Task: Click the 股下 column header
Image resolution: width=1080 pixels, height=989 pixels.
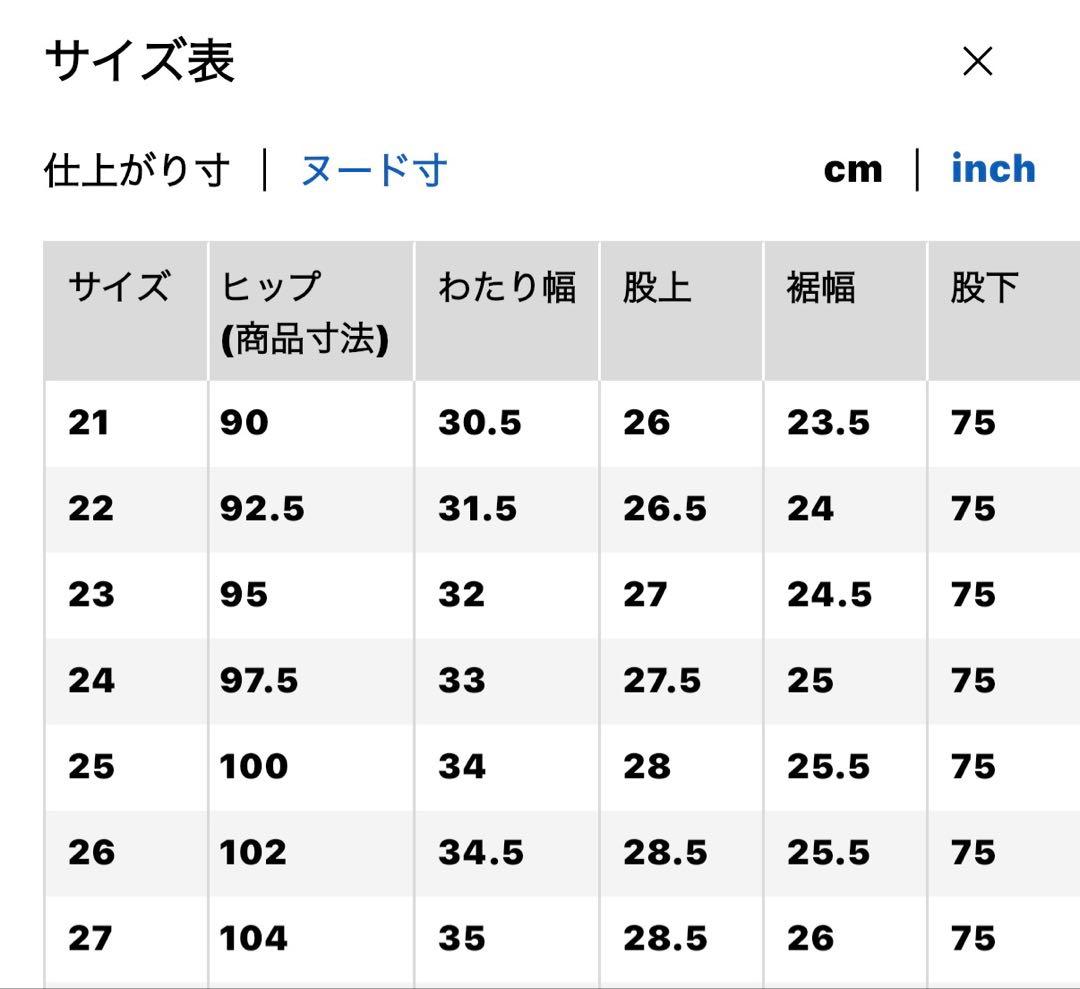Action: pos(1004,311)
